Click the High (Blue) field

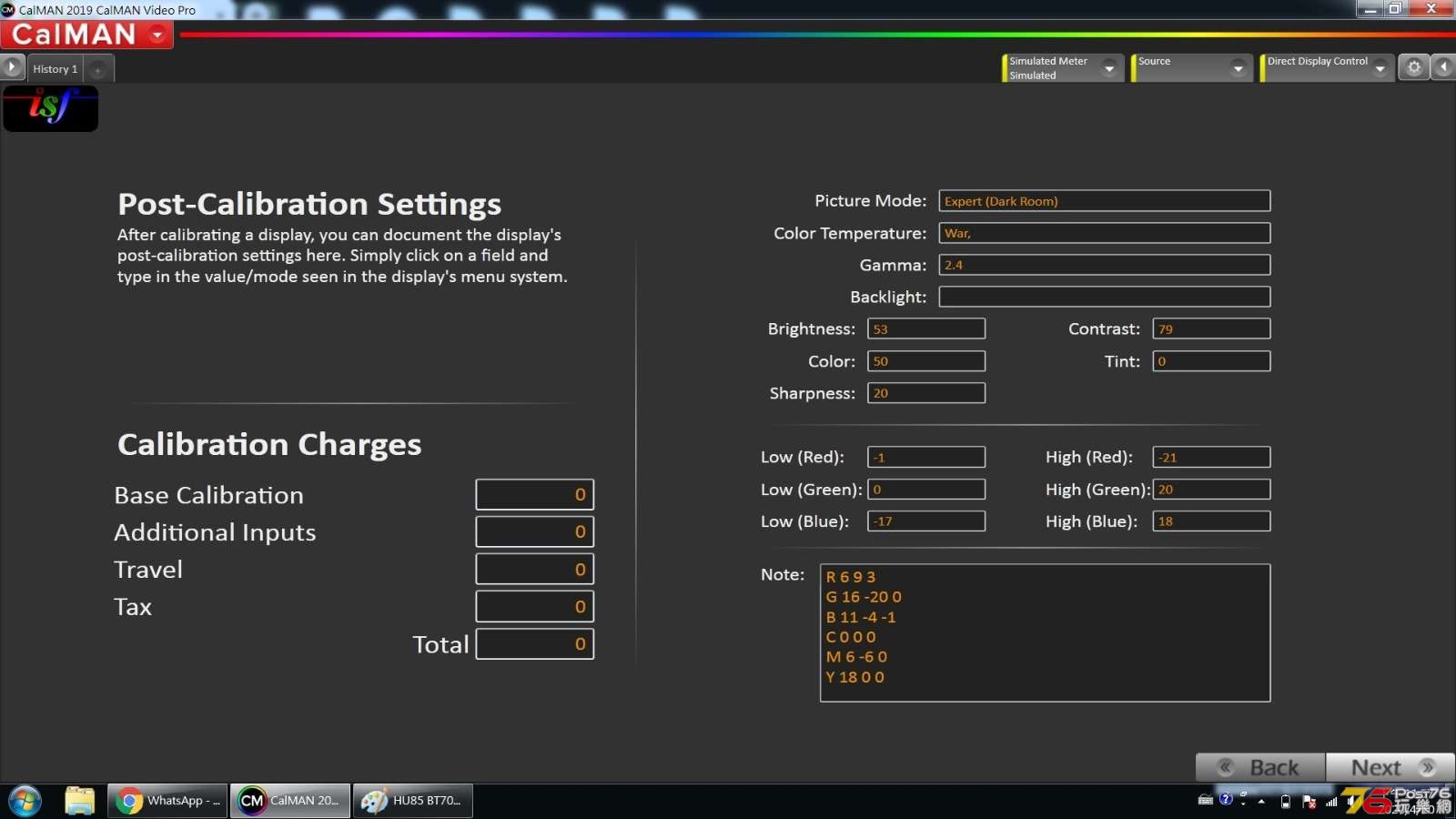coord(1211,521)
